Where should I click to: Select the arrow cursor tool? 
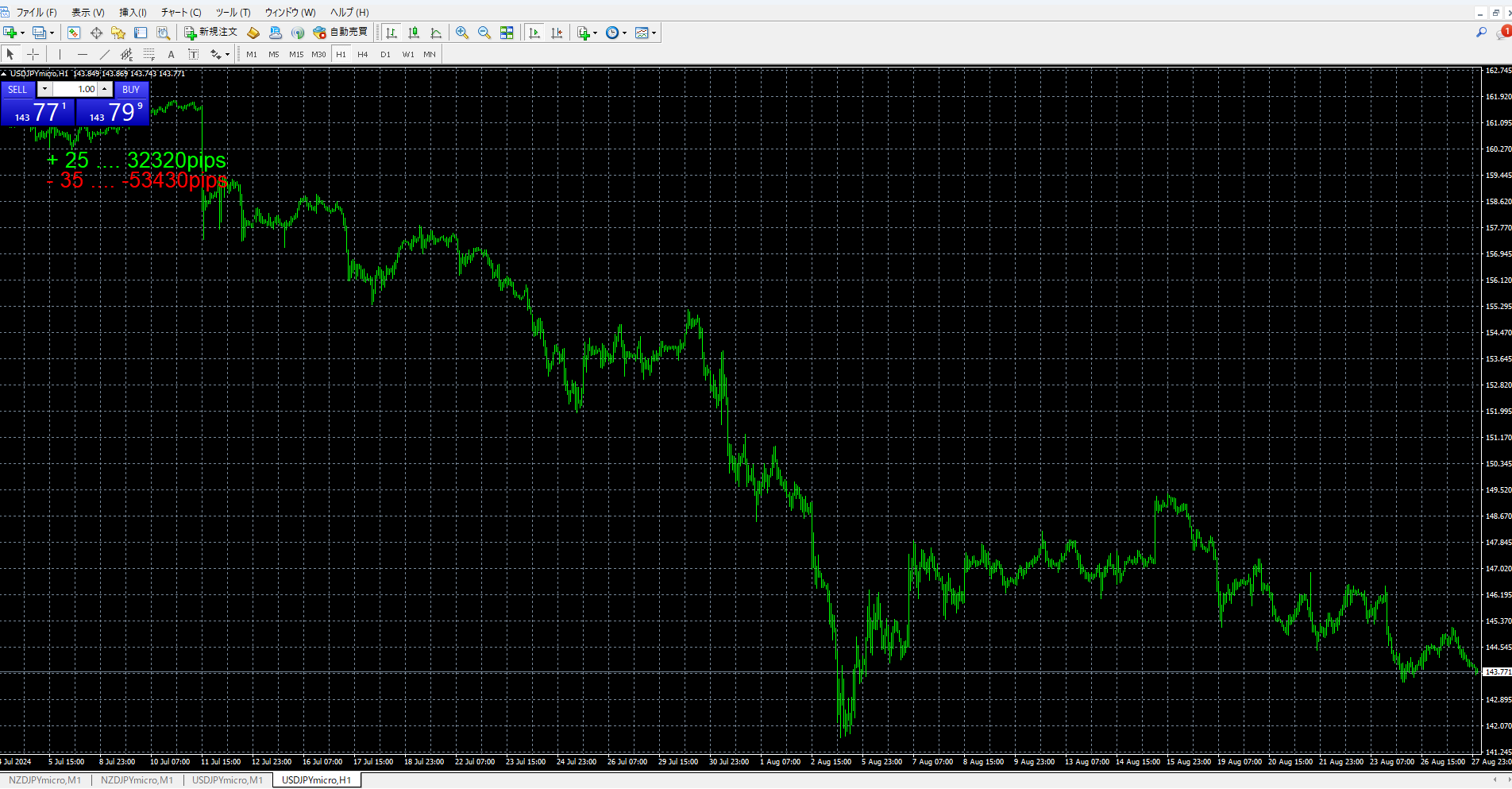pyautogui.click(x=10, y=54)
